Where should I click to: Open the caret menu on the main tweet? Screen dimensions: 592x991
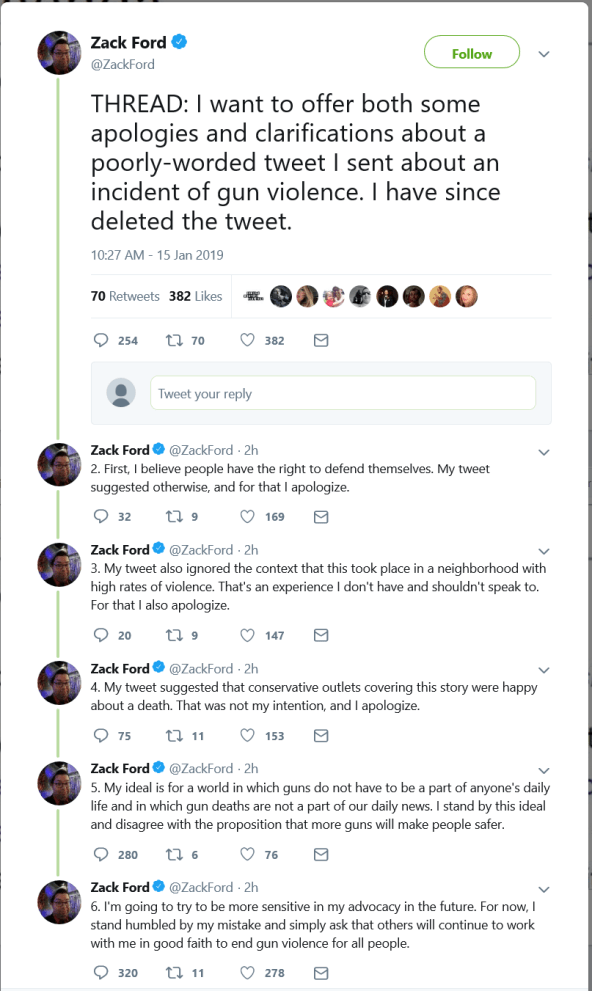(543, 52)
